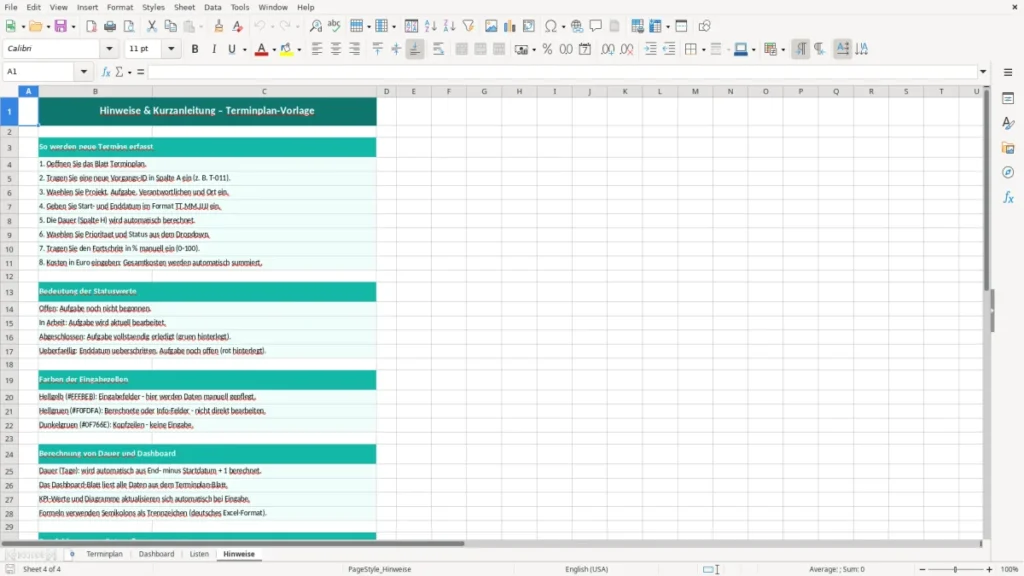This screenshot has width=1024, height=576.
Task: Open the Select Function sum dropdown
Action: pos(129,72)
